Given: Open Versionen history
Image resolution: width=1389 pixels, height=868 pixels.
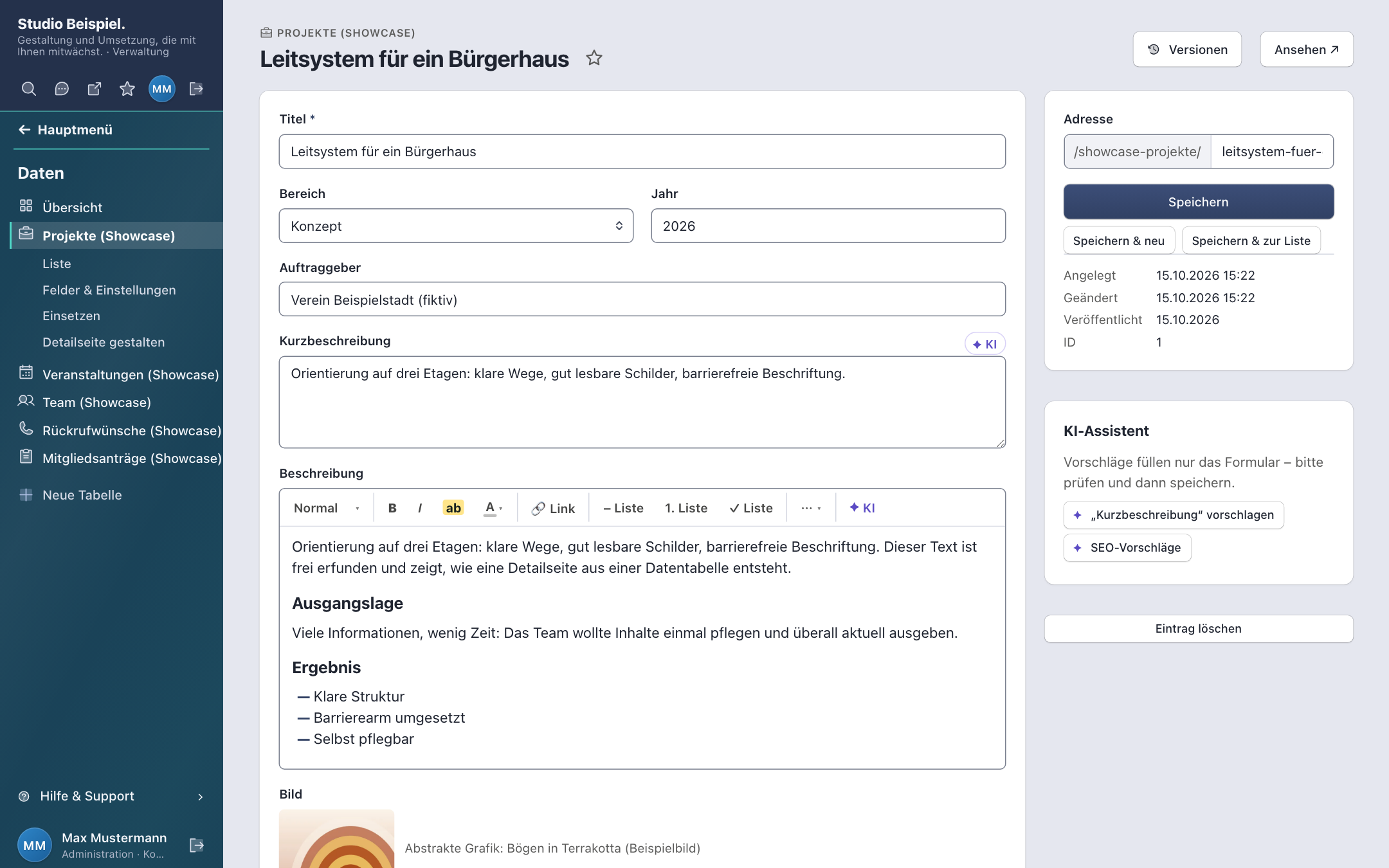Looking at the screenshot, I should tap(1187, 50).
